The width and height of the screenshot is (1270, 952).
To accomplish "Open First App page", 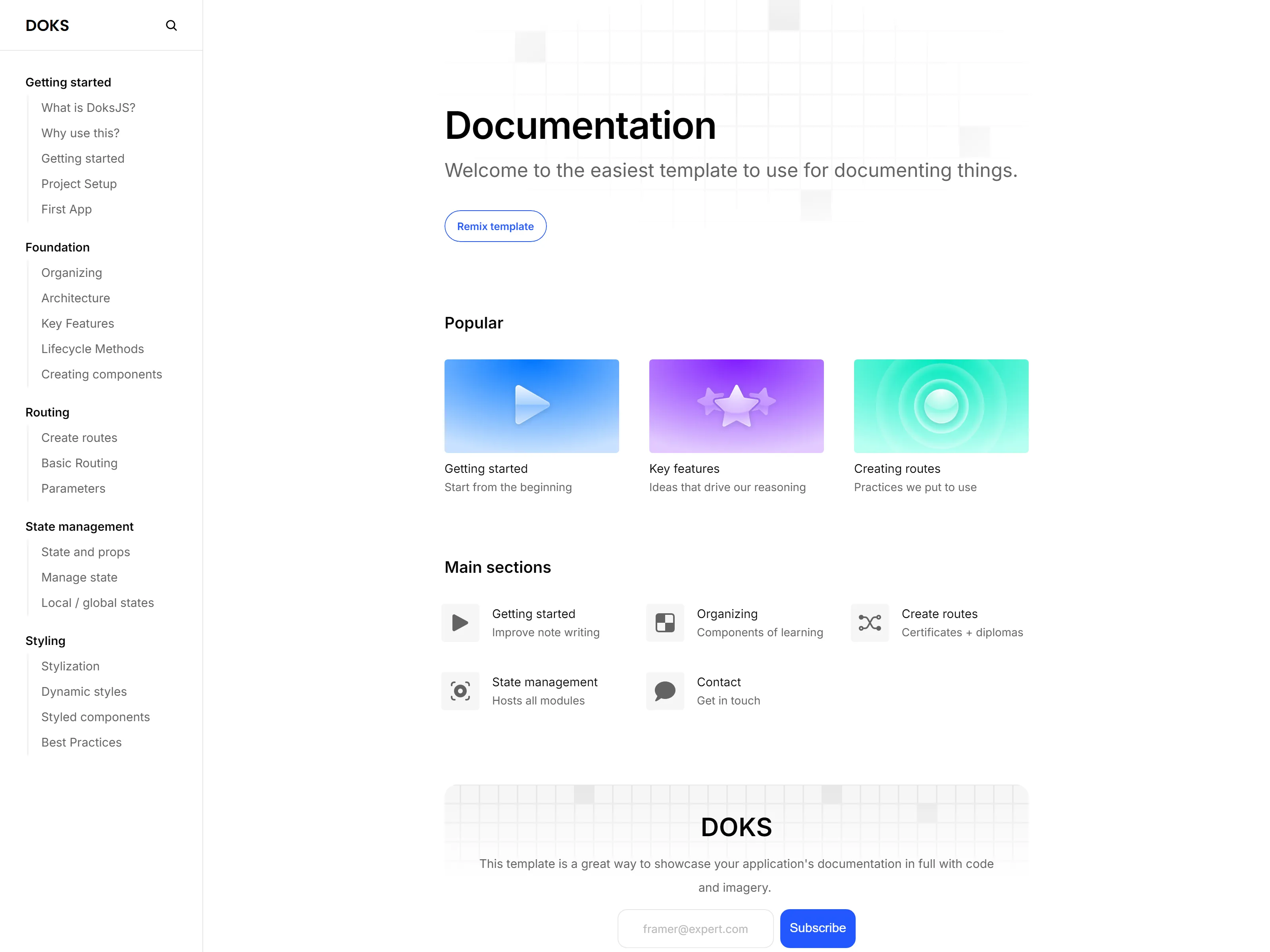I will (67, 209).
